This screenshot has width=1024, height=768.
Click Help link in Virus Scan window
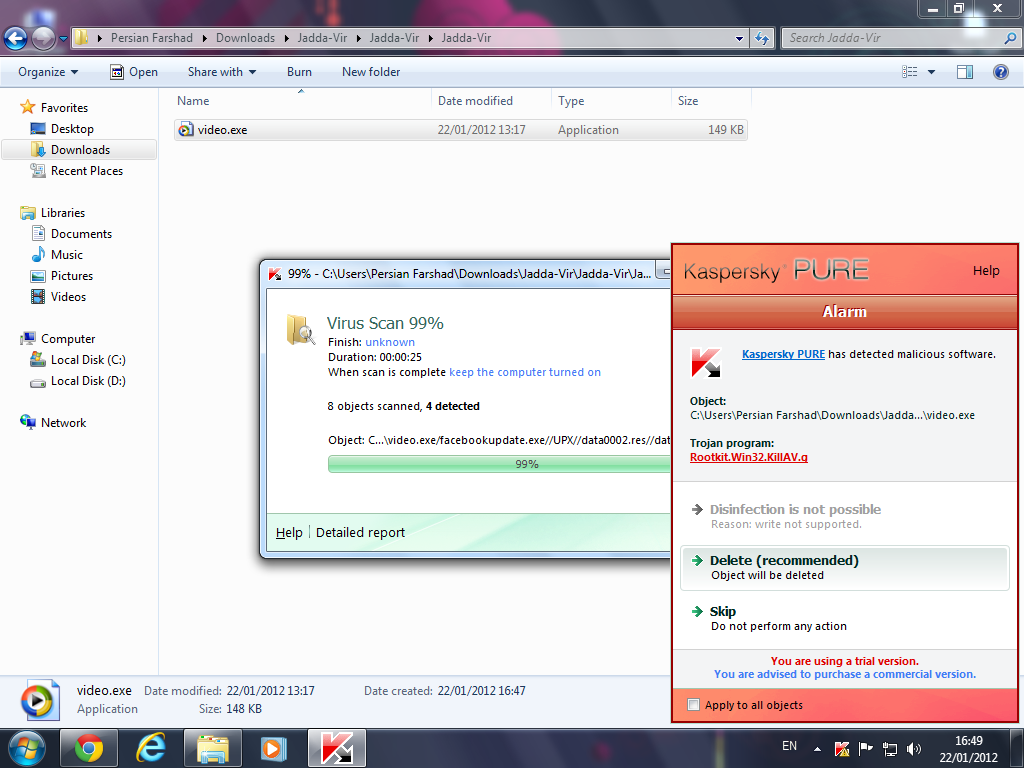(289, 533)
